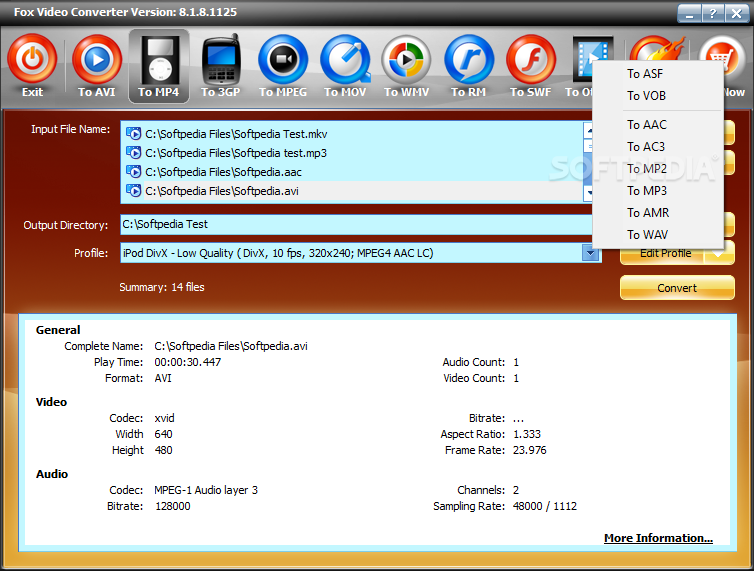Click the Frame Rate value 23.976
This screenshot has width=754, height=571.
(x=529, y=450)
